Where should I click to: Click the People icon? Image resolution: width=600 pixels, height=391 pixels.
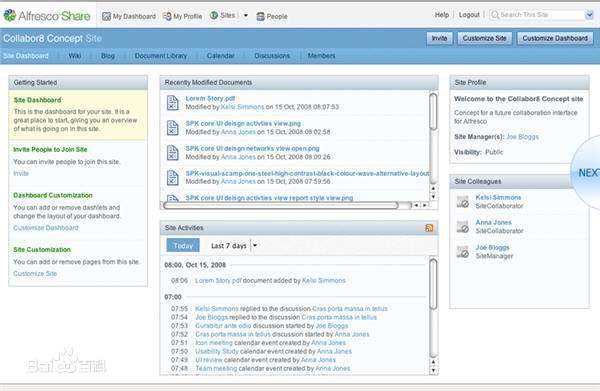coord(261,16)
